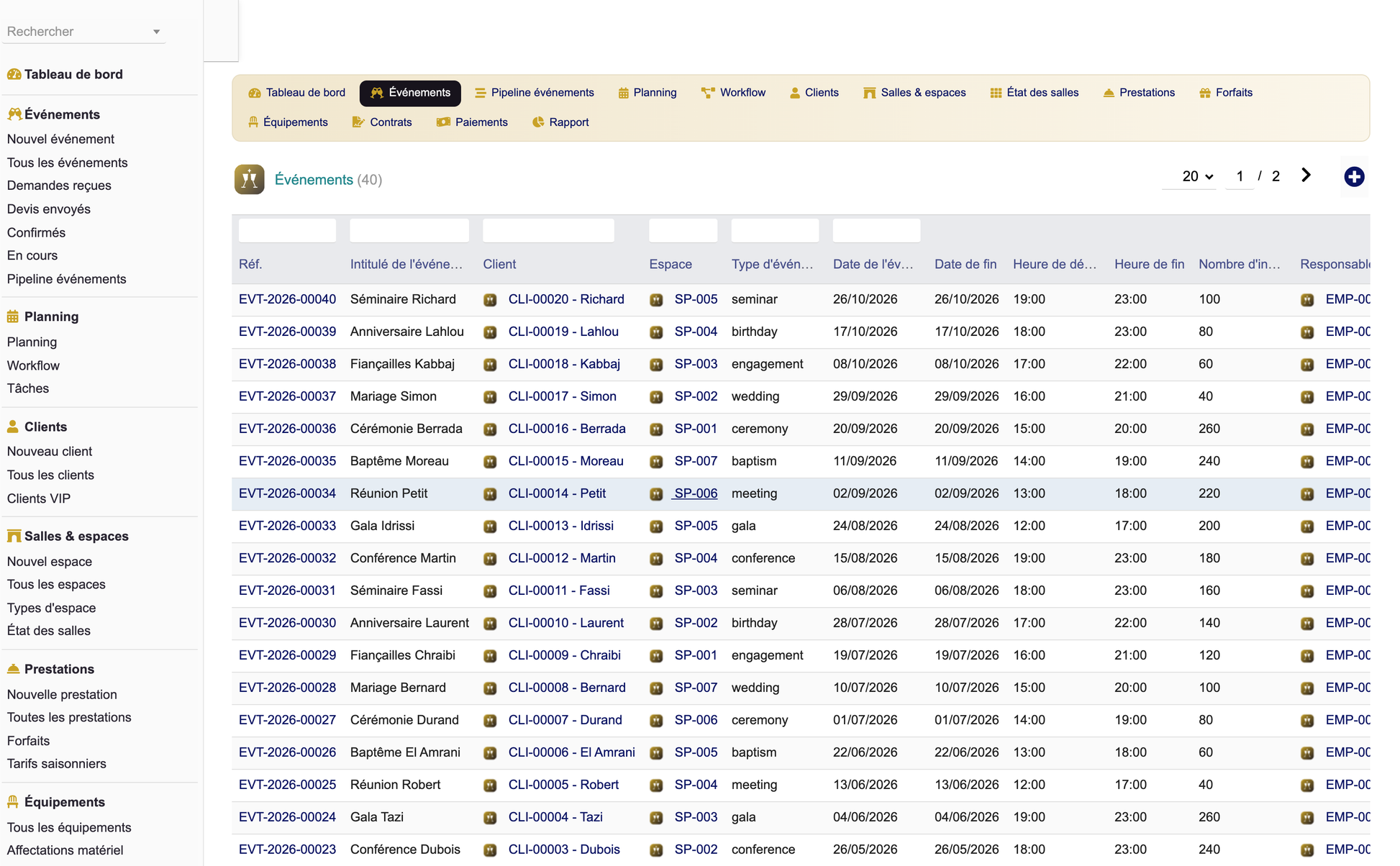Open Clients VIP in the sidebar
Viewport: 1400px width, 866px height.
point(39,498)
